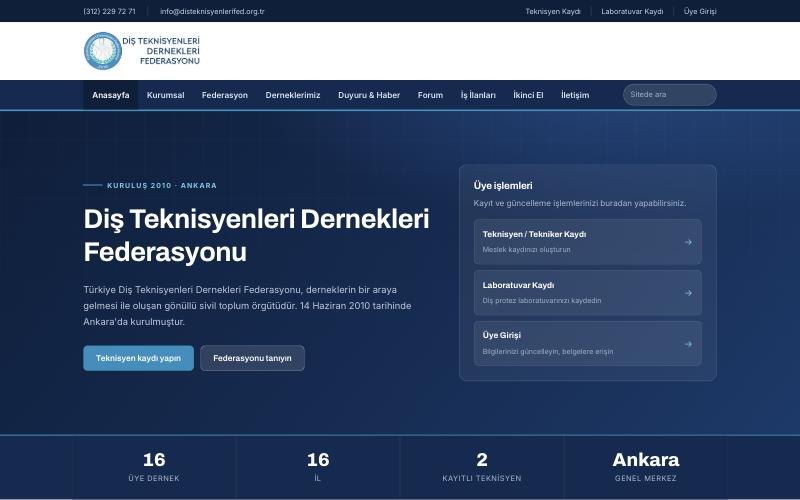Image resolution: width=800 pixels, height=500 pixels.
Task: Click arrow icon on Üye Girişi card
Action: tap(688, 344)
